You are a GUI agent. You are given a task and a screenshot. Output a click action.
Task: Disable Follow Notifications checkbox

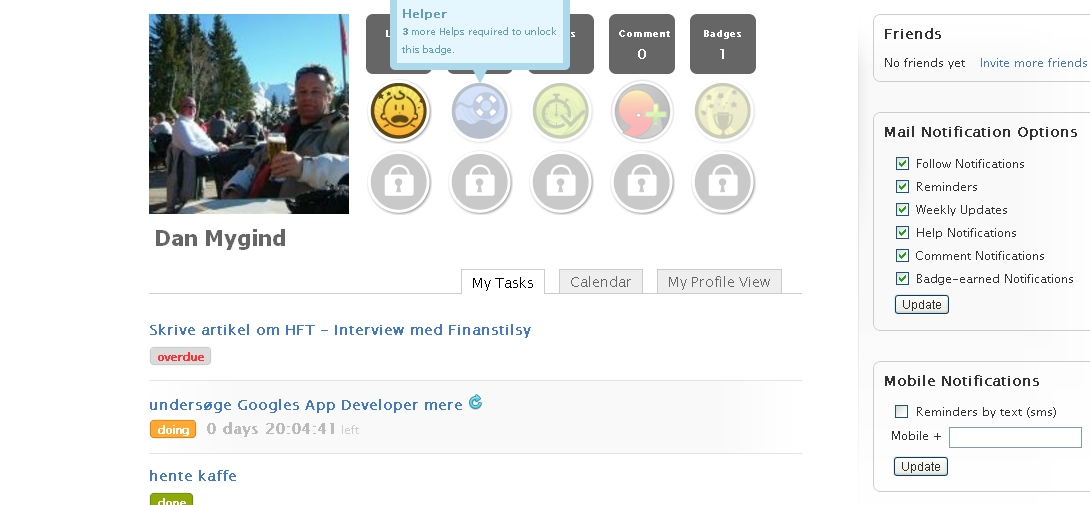click(902, 164)
